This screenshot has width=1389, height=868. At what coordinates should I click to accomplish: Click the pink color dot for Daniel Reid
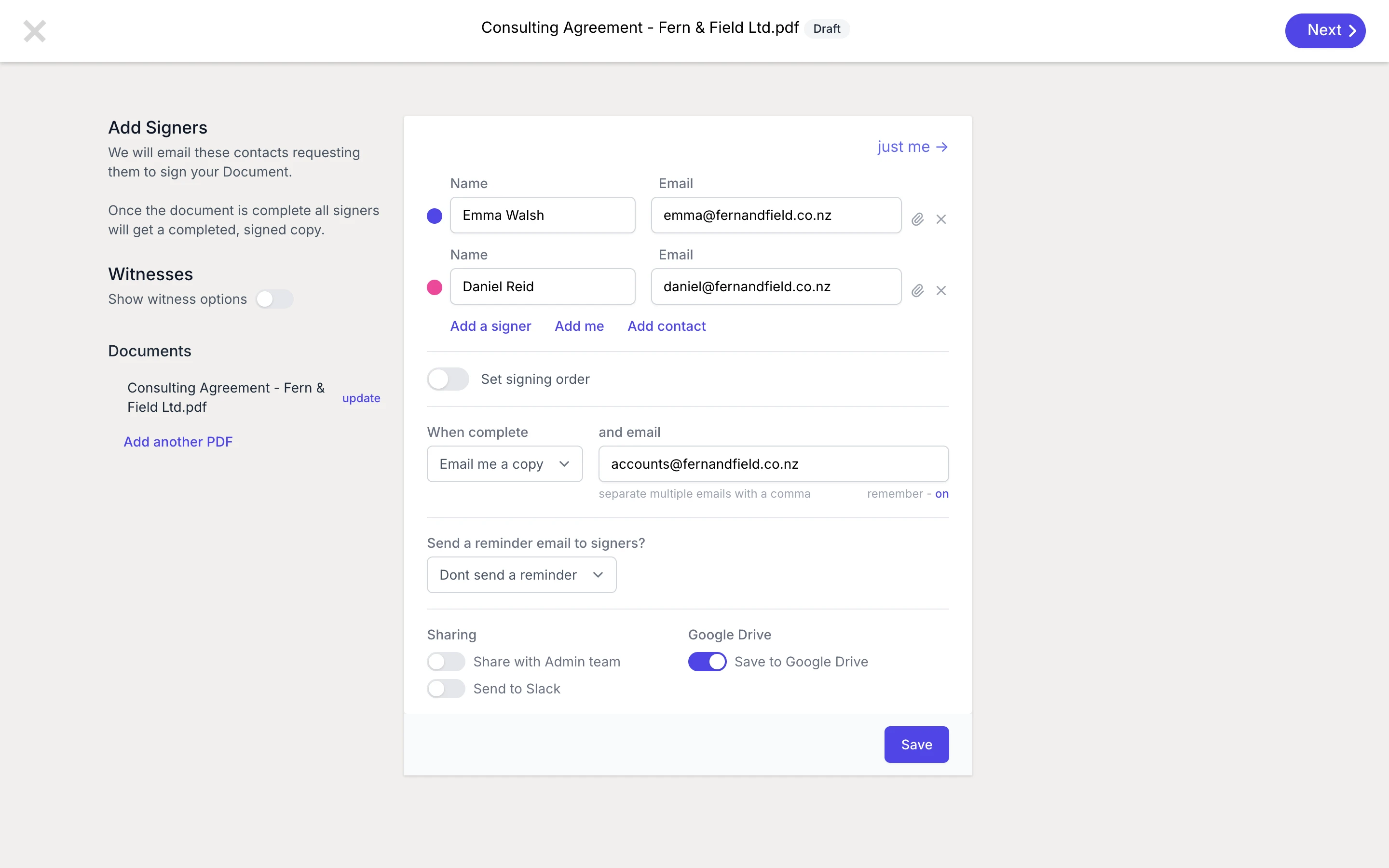tap(435, 287)
